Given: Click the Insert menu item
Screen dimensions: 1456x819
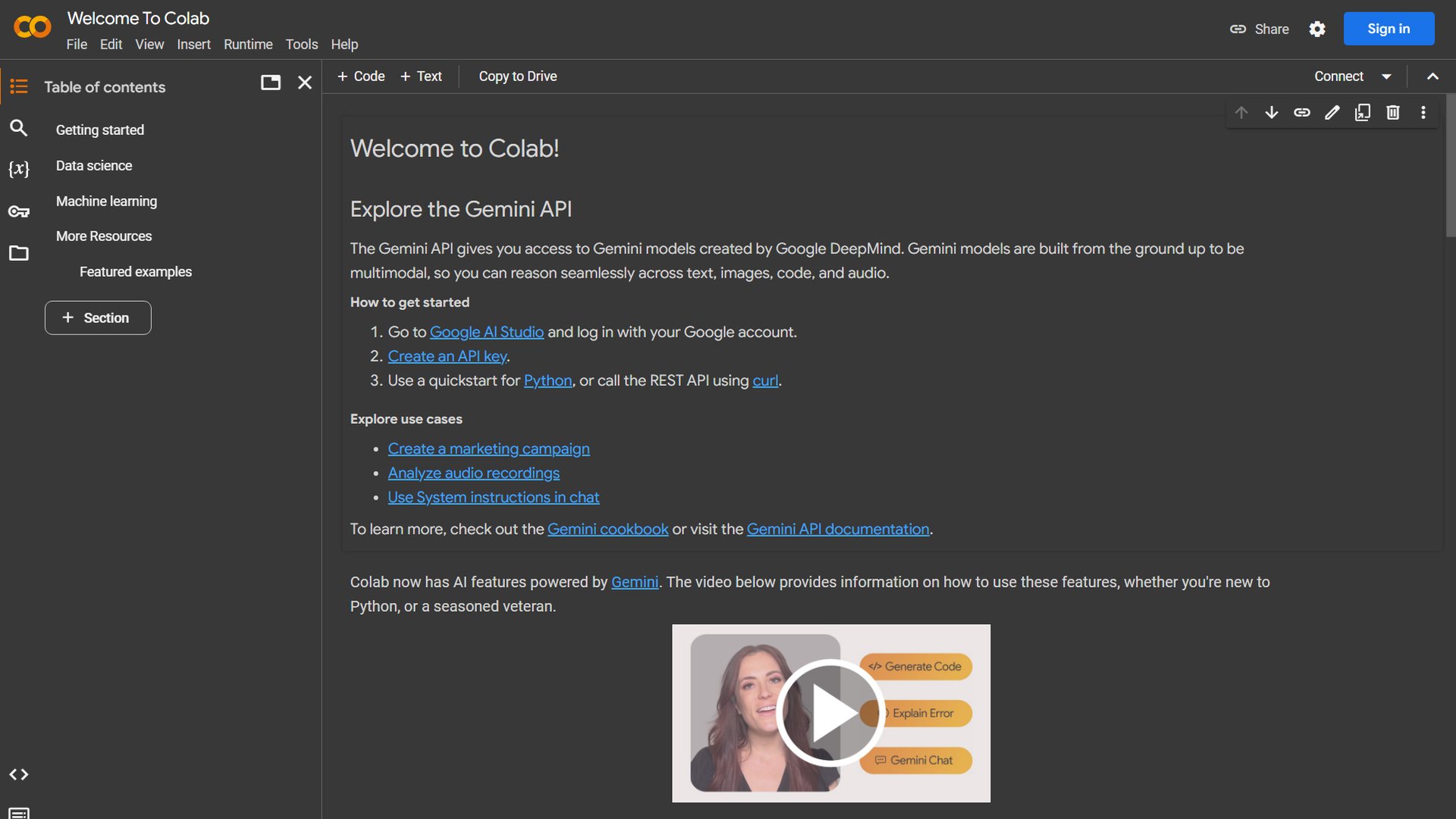Looking at the screenshot, I should tap(193, 44).
